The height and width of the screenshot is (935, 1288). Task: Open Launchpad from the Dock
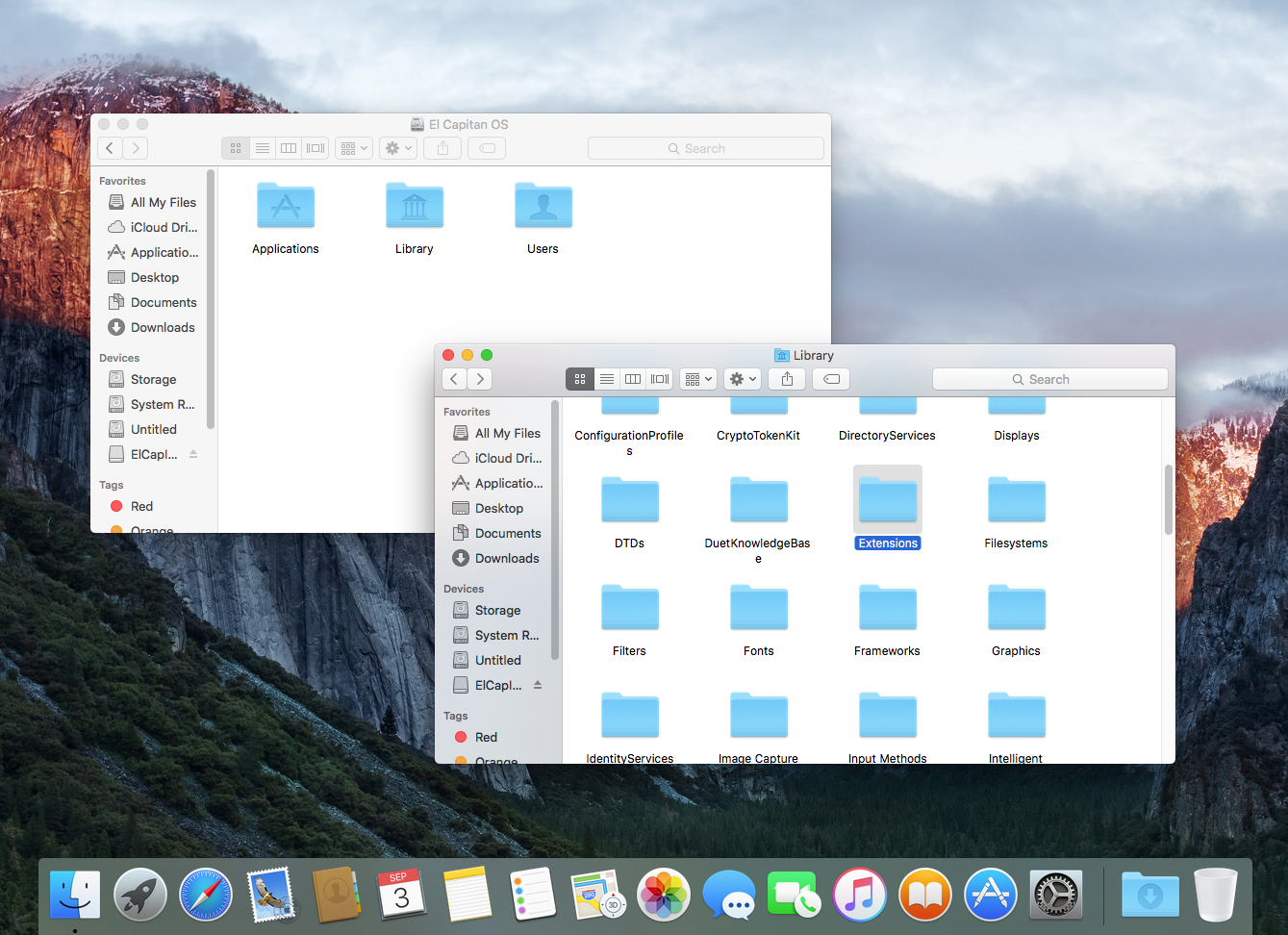coord(139,895)
